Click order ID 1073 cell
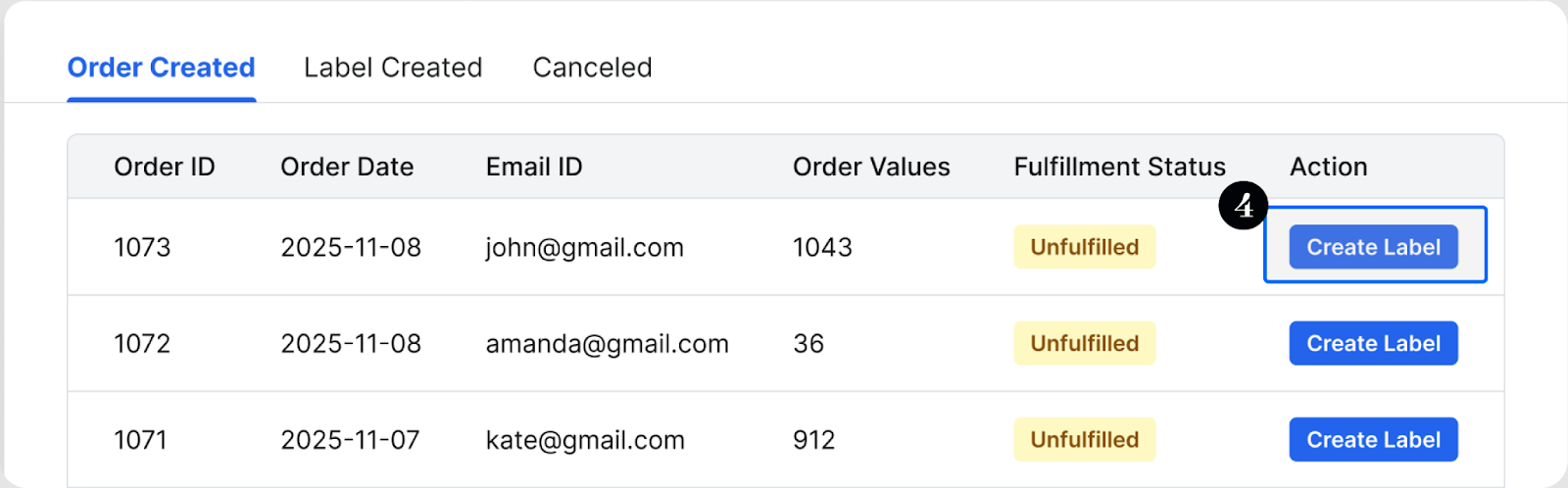This screenshot has width=1568, height=488. click(x=142, y=248)
